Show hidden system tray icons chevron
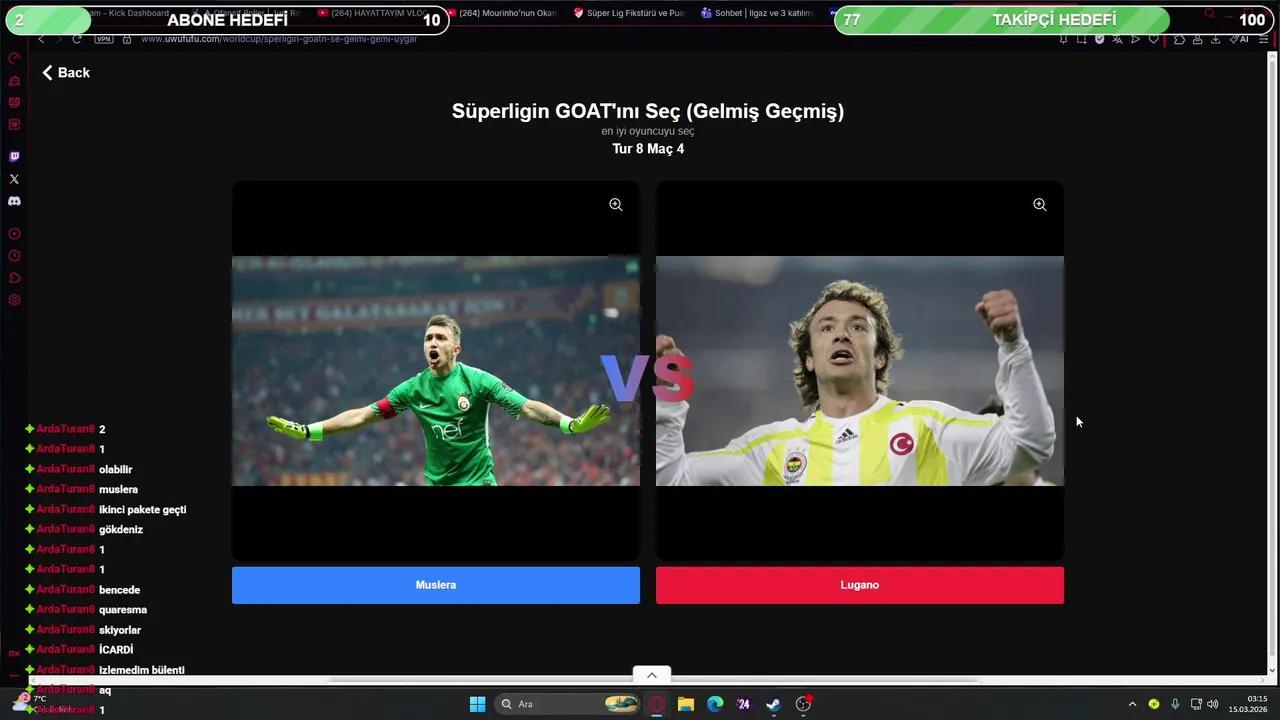Image resolution: width=1280 pixels, height=720 pixels. pyautogui.click(x=1132, y=704)
